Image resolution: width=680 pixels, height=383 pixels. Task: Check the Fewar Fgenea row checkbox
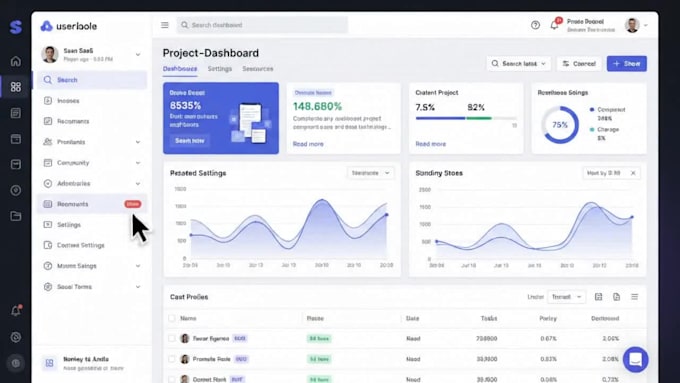[x=172, y=338]
